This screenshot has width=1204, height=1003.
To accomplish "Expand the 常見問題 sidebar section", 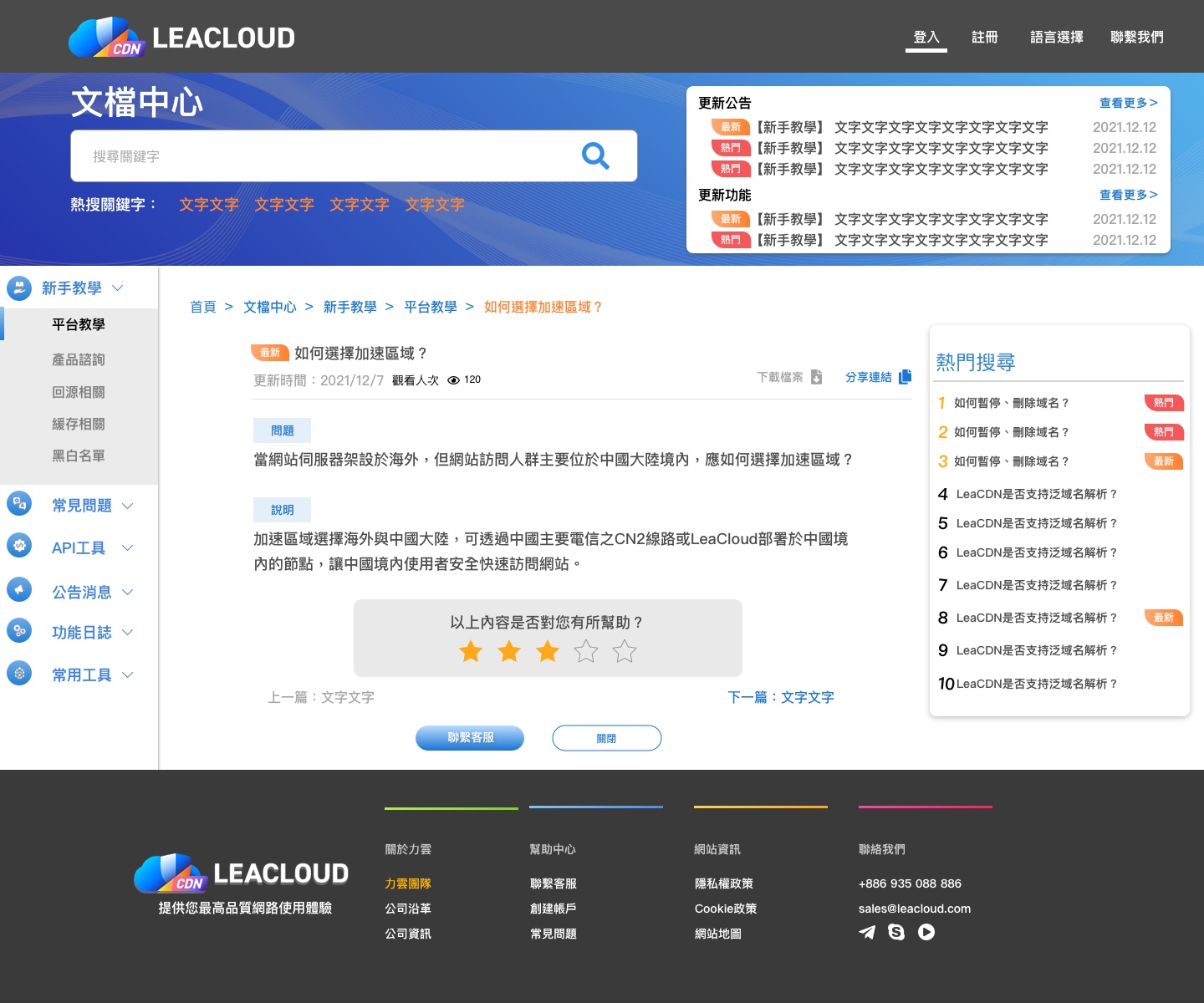I will coord(128,506).
